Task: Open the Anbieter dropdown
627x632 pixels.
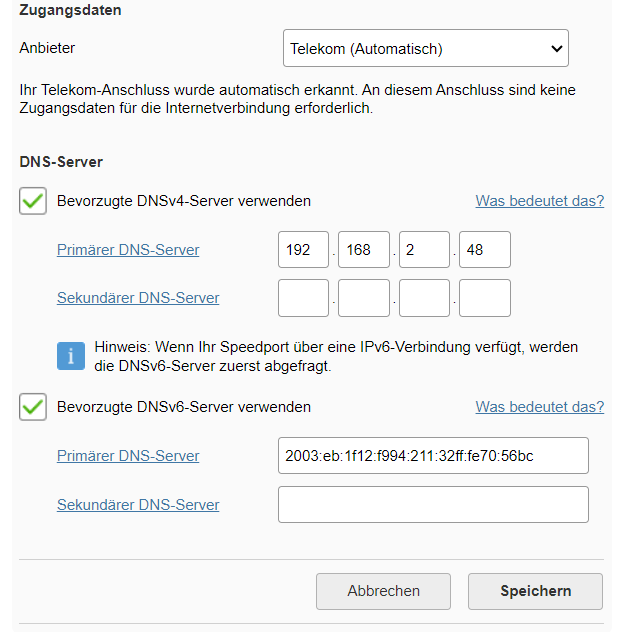Action: click(425, 48)
